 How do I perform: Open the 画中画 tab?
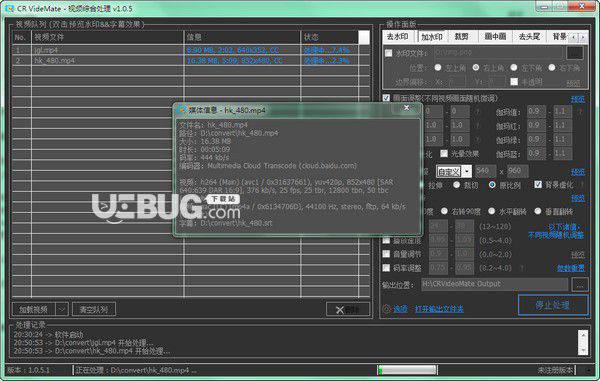pos(495,37)
